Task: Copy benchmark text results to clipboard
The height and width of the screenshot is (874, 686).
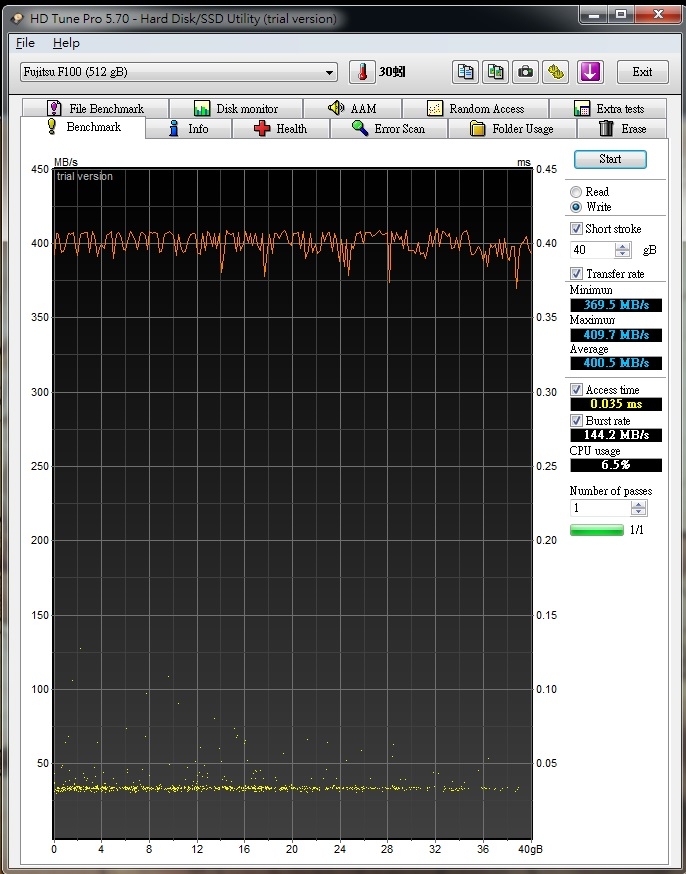Action: click(465, 72)
